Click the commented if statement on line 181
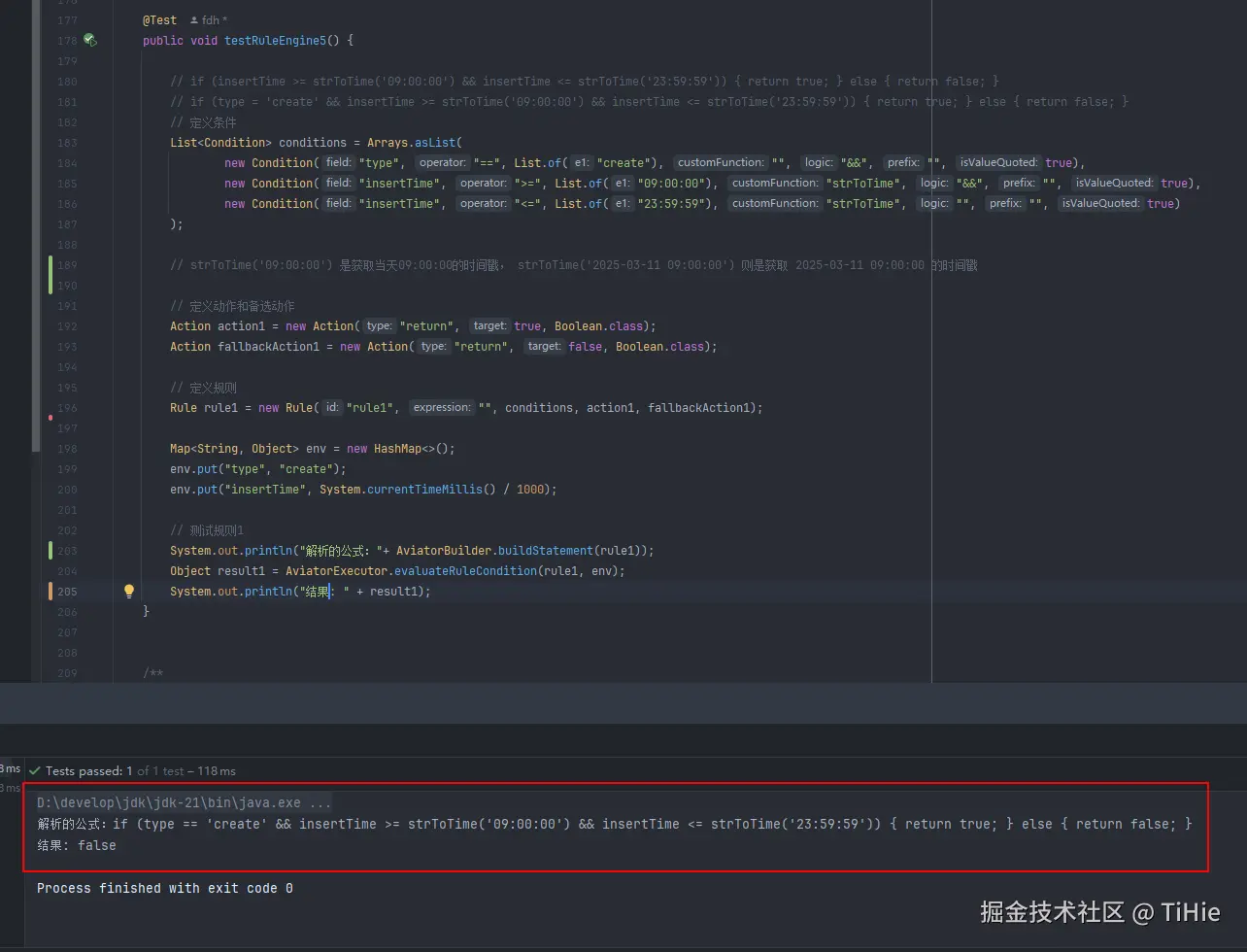The image size is (1247, 952). point(649,101)
